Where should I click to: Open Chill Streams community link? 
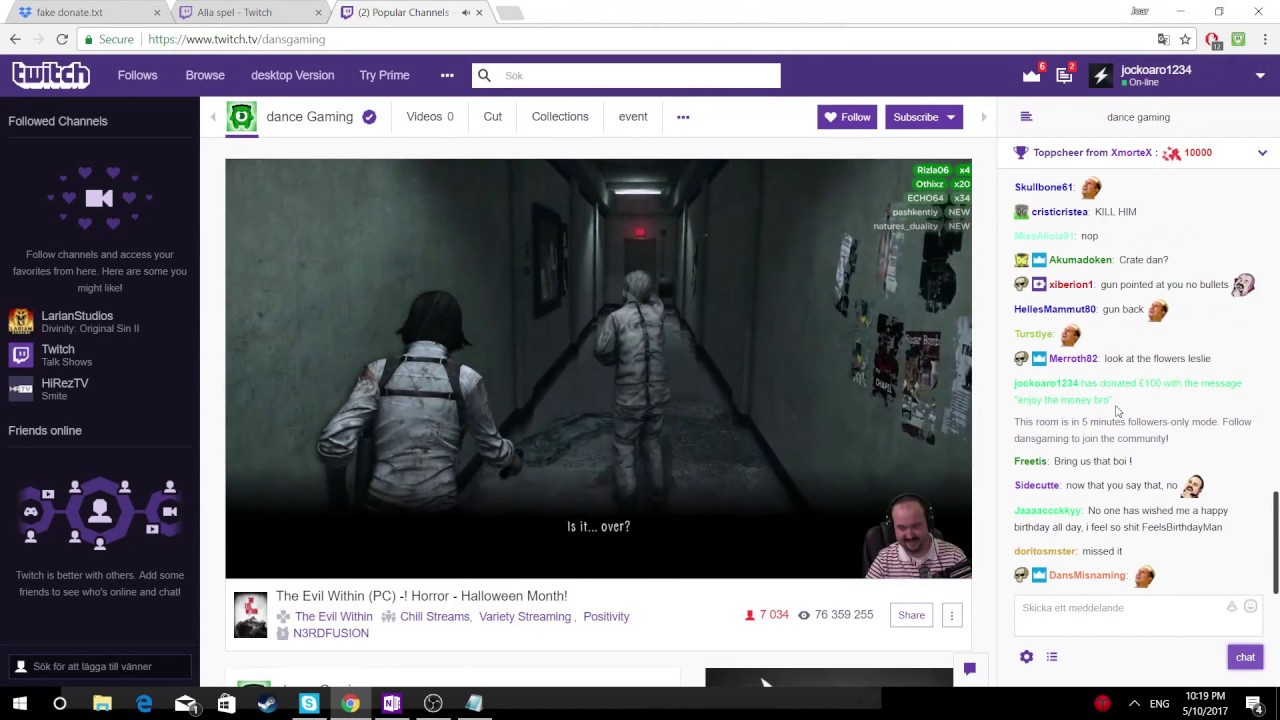(434, 616)
